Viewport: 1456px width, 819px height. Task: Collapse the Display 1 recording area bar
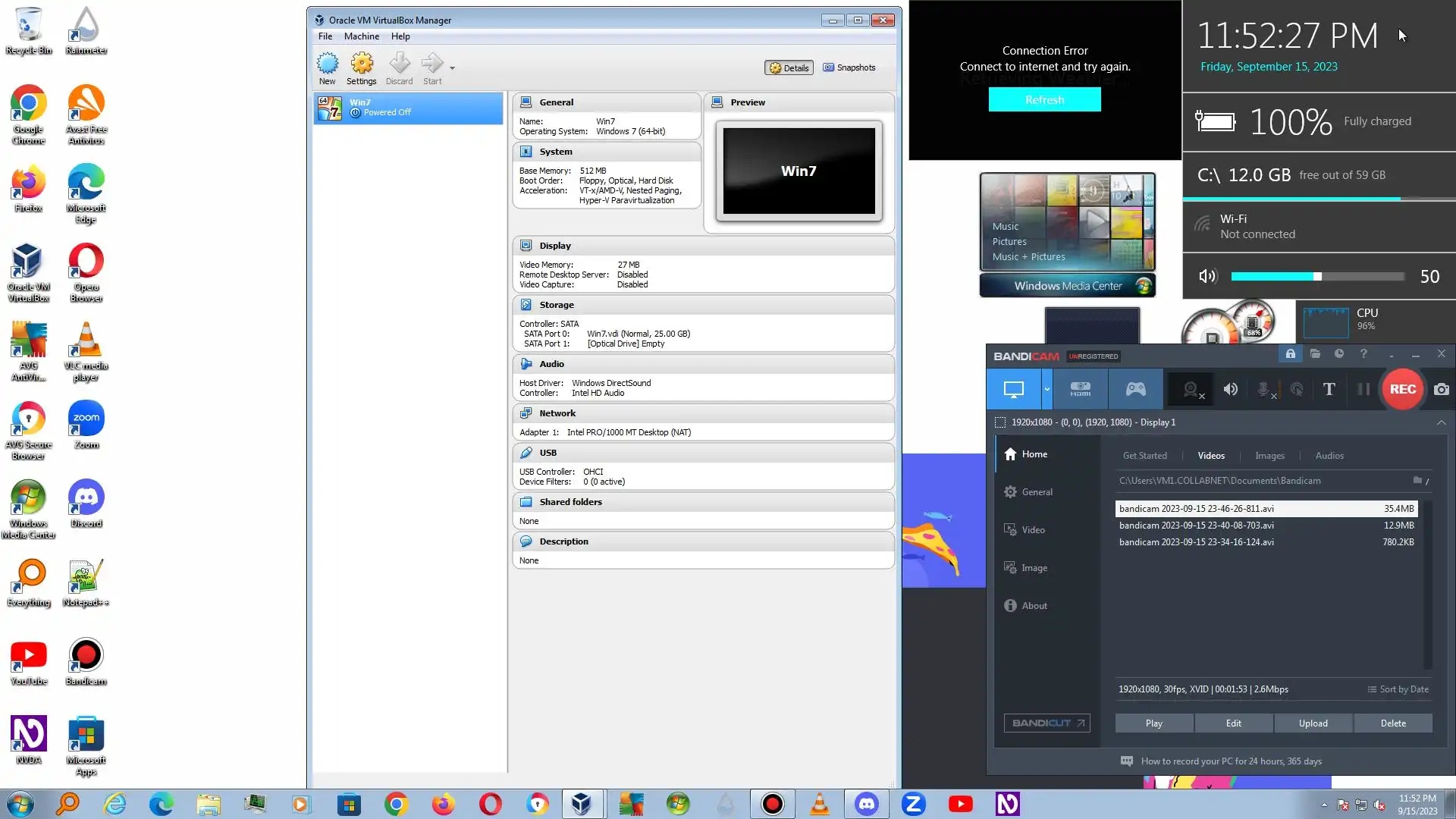(1441, 422)
